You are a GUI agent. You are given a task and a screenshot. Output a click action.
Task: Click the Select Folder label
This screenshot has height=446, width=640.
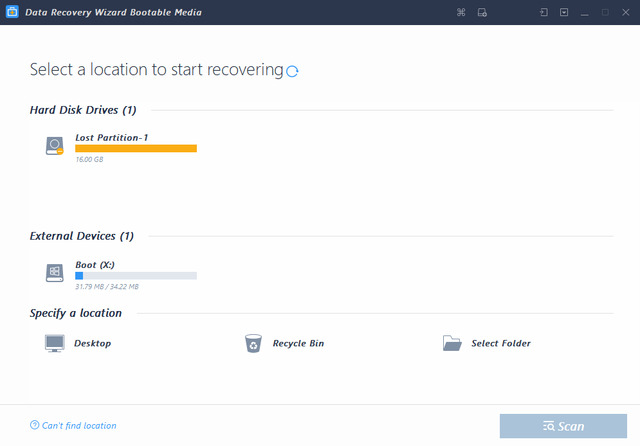pyautogui.click(x=501, y=343)
